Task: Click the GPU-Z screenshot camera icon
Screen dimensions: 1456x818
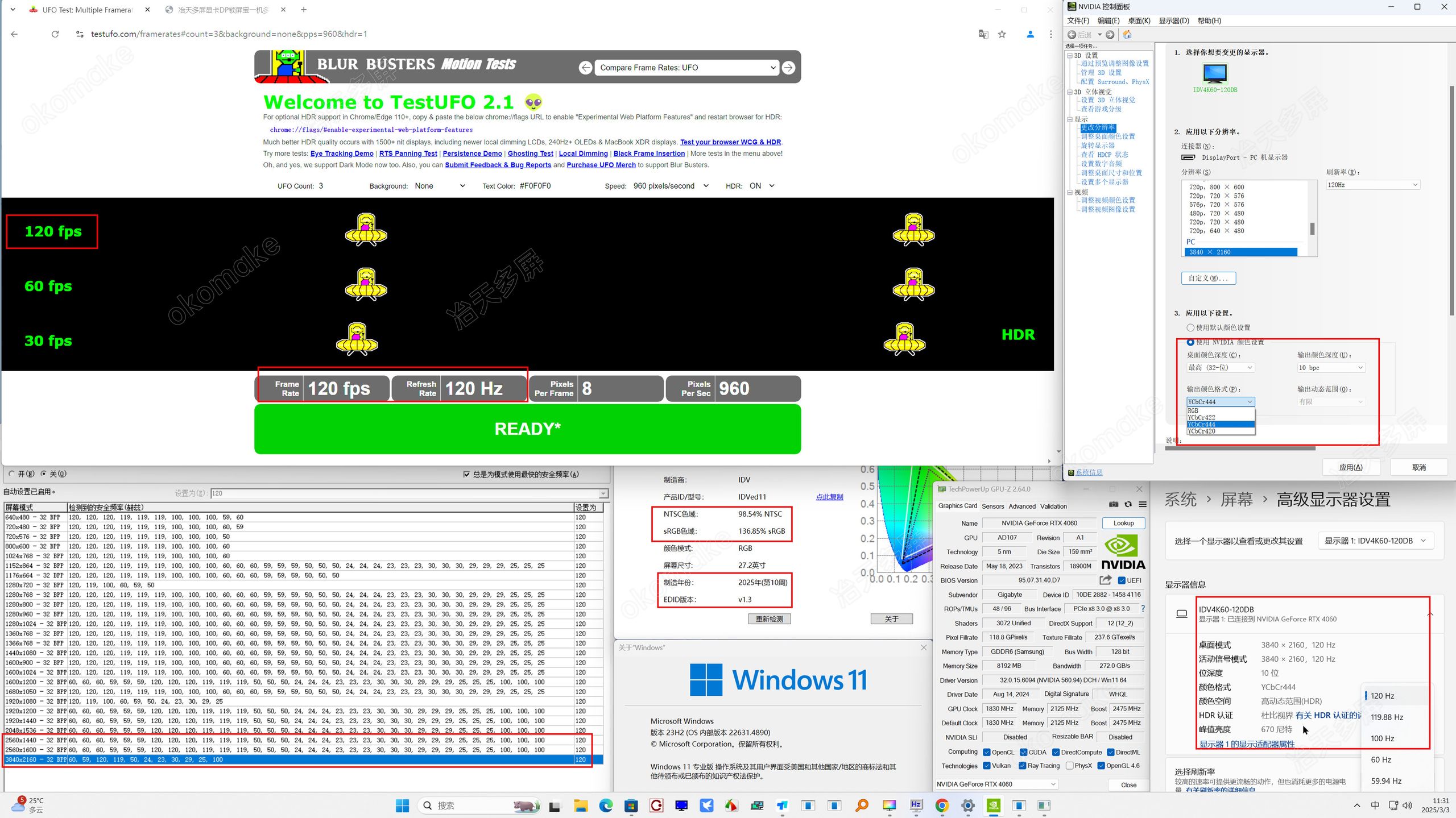Action: 1114,504
